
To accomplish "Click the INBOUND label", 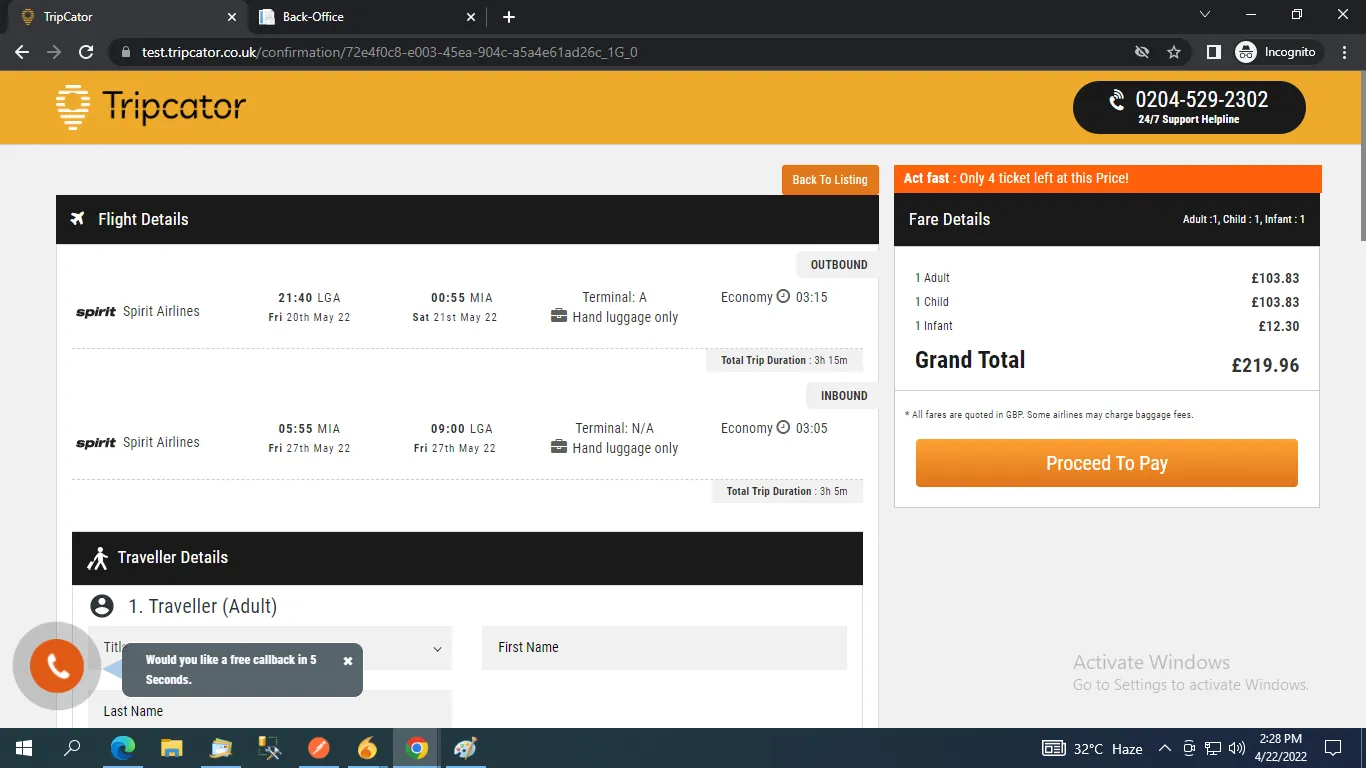I will [x=844, y=396].
